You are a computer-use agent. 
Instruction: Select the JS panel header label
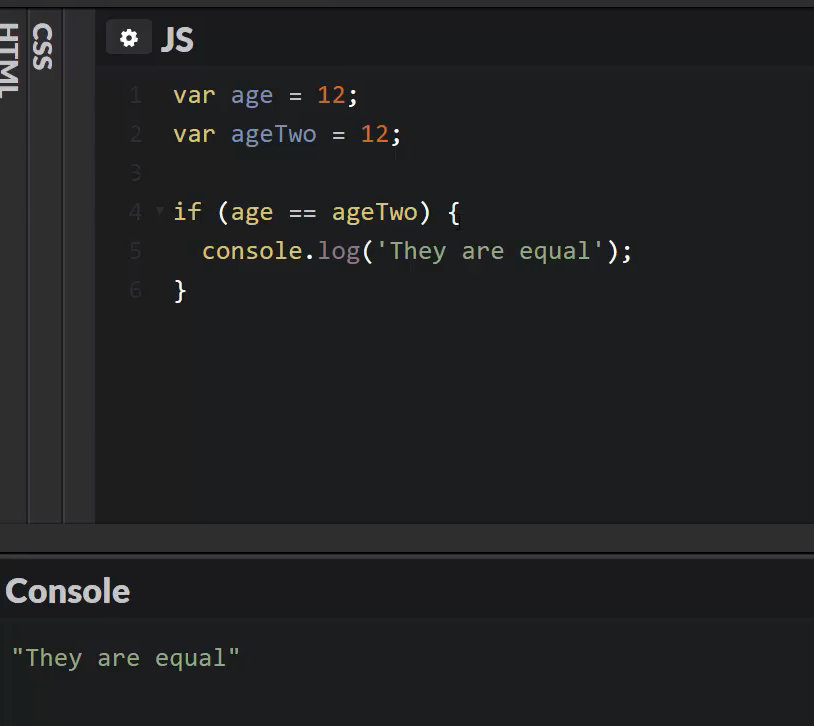pyautogui.click(x=177, y=40)
